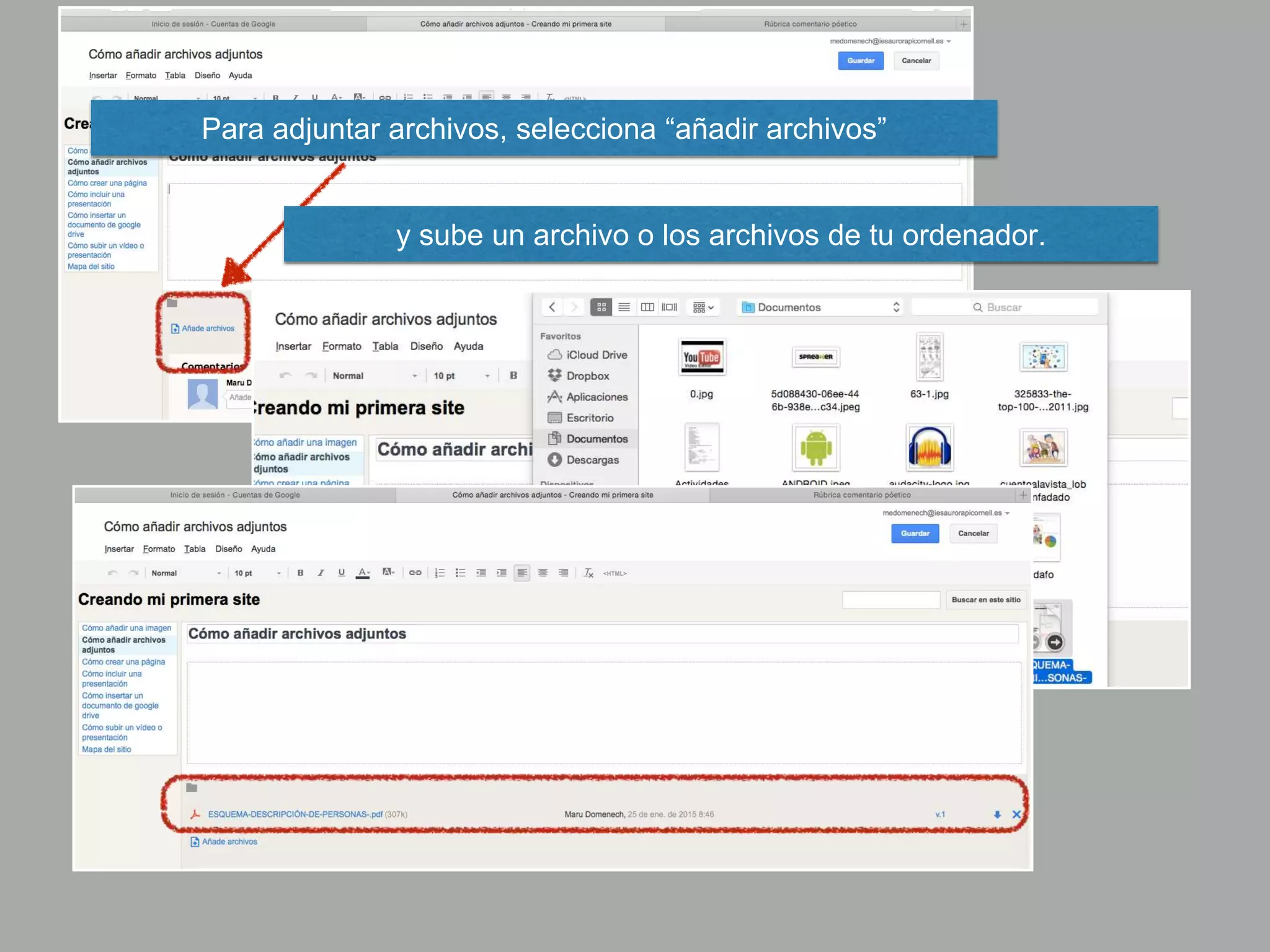Open Mapa del sitio link in lower sidebar

click(107, 749)
